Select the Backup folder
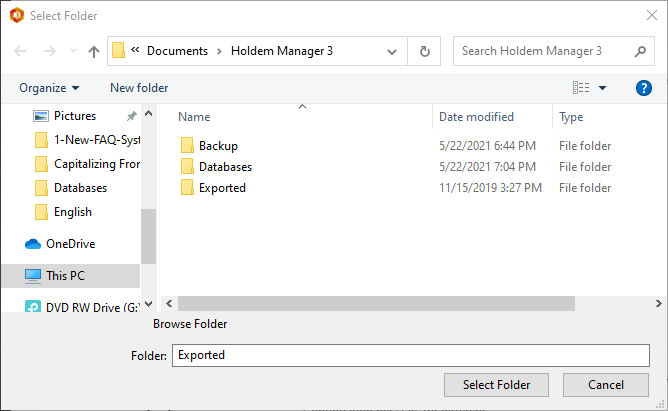The width and height of the screenshot is (668, 411). pos(218,146)
